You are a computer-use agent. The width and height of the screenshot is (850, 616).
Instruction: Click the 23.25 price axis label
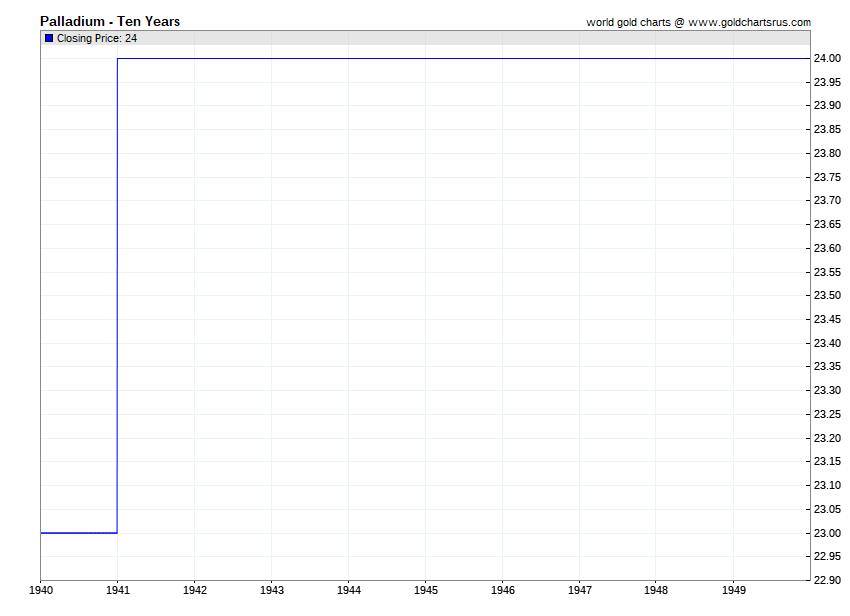(x=828, y=414)
